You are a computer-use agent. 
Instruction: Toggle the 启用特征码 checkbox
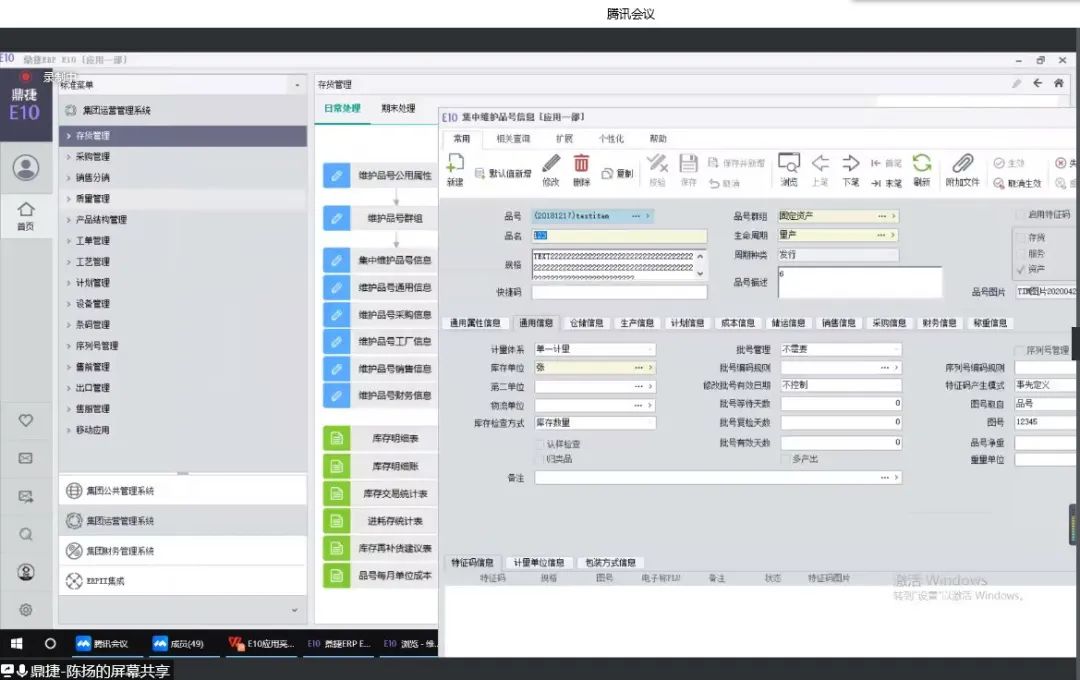click(x=1020, y=215)
